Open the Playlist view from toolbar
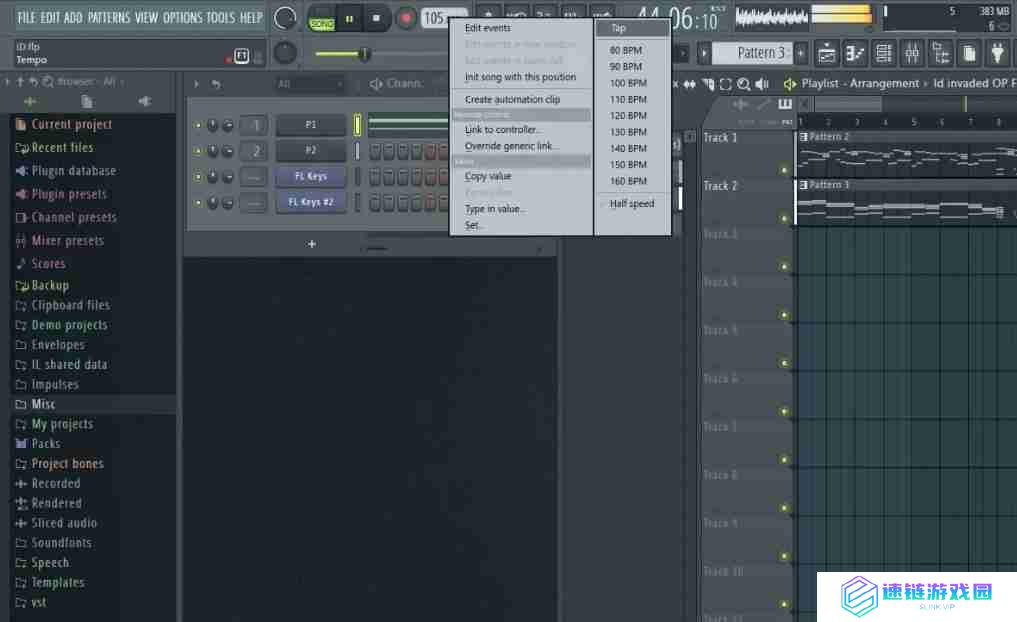Image resolution: width=1017 pixels, height=622 pixels. click(826, 54)
